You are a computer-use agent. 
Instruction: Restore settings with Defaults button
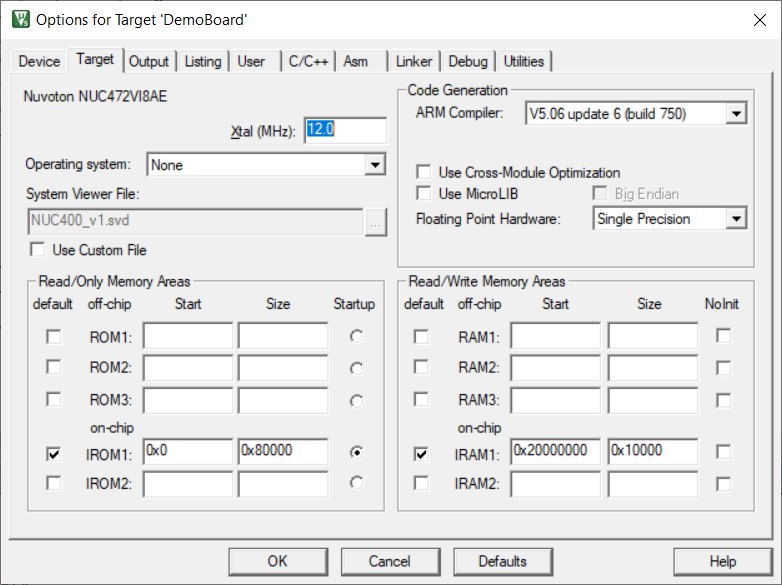[503, 562]
